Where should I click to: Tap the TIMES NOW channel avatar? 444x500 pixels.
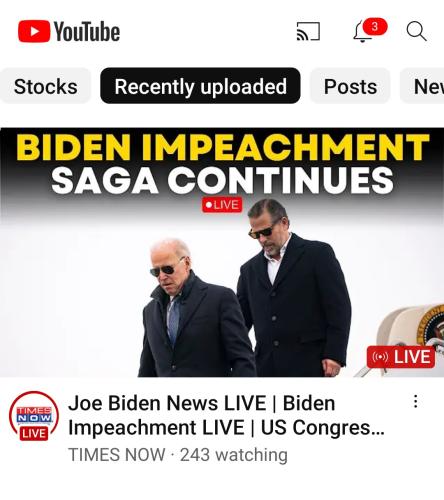click(x=34, y=416)
